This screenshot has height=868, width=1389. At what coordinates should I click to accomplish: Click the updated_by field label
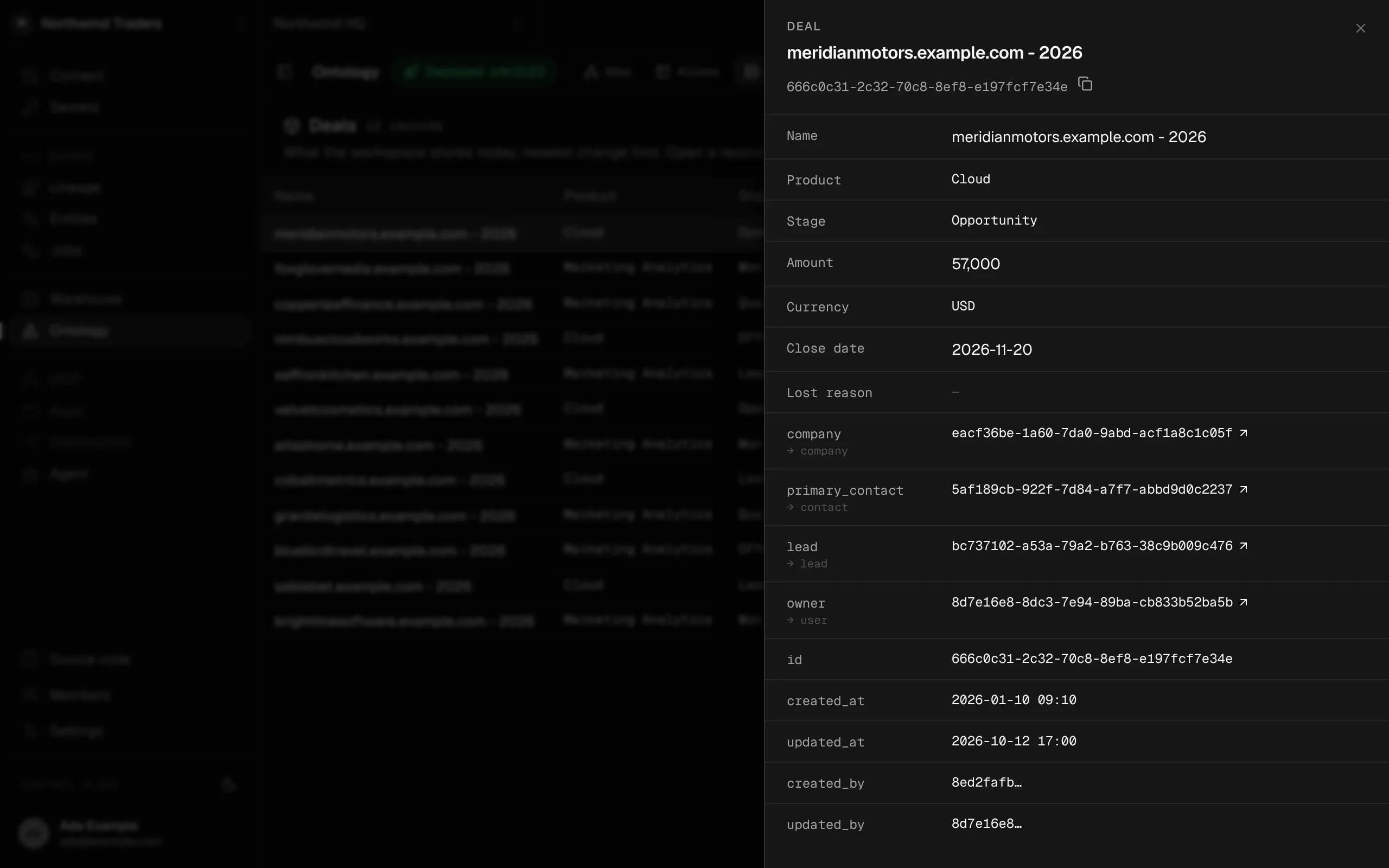(x=825, y=826)
